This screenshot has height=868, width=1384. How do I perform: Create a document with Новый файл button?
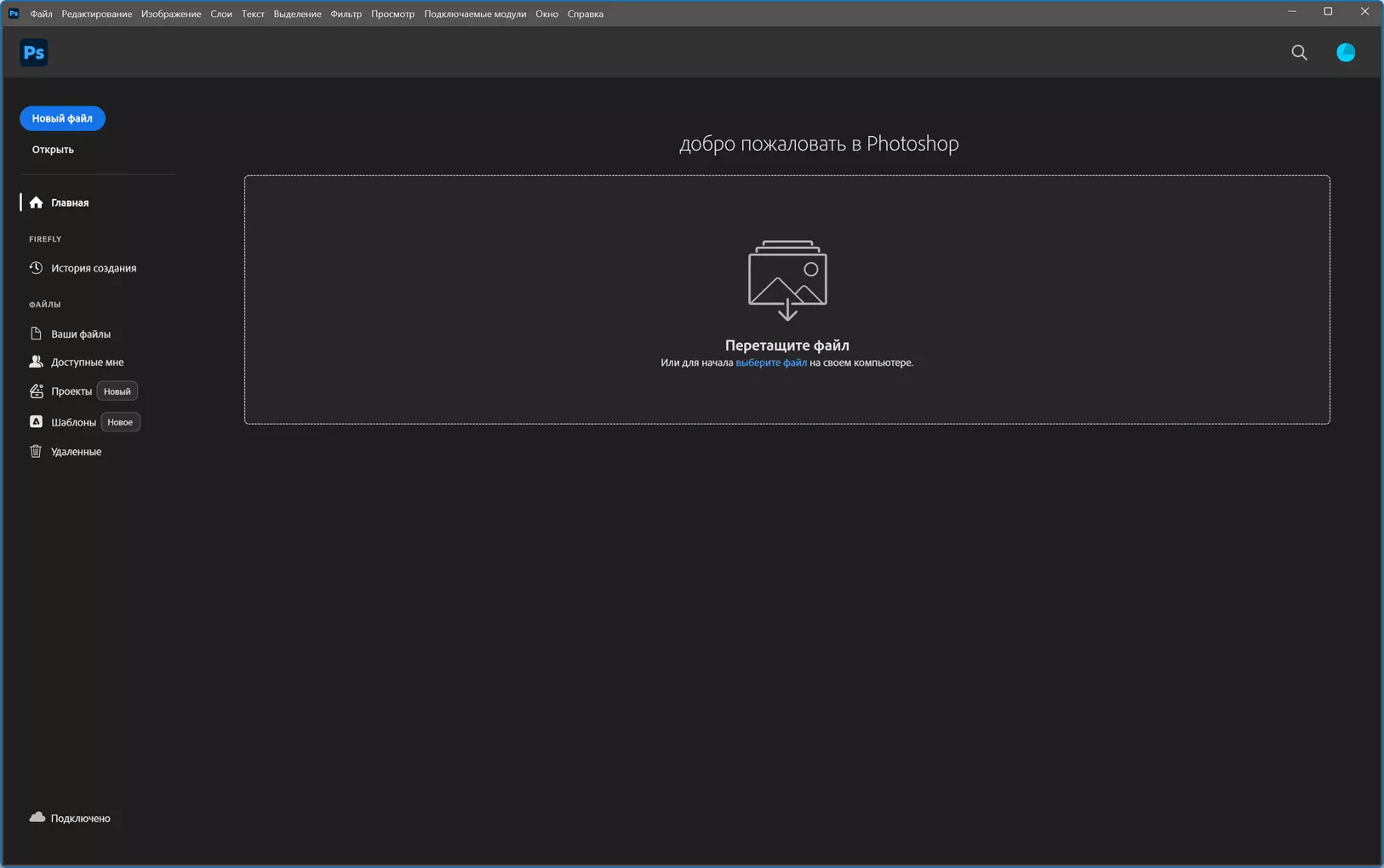pos(62,118)
